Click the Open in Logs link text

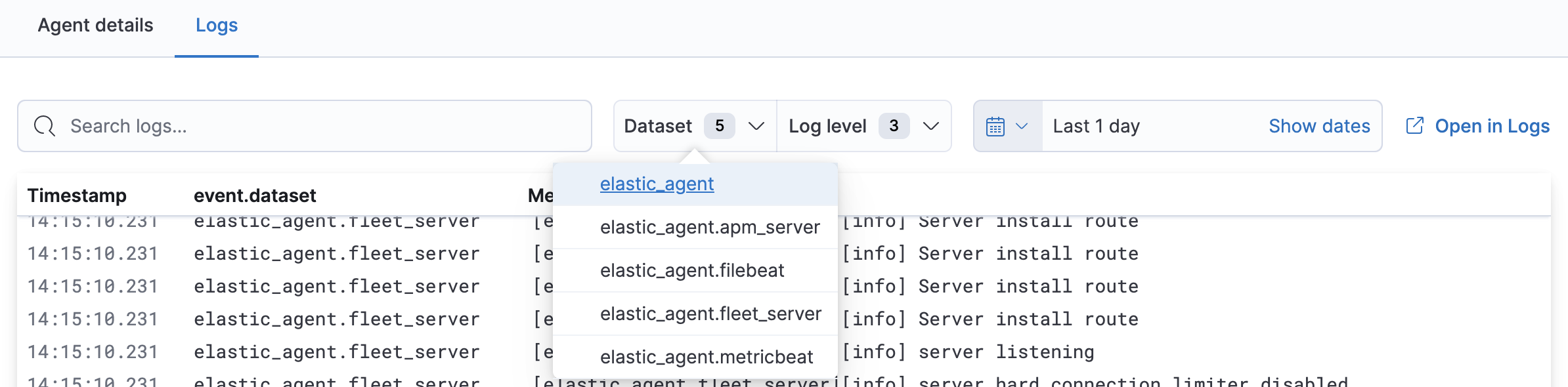click(x=1492, y=126)
